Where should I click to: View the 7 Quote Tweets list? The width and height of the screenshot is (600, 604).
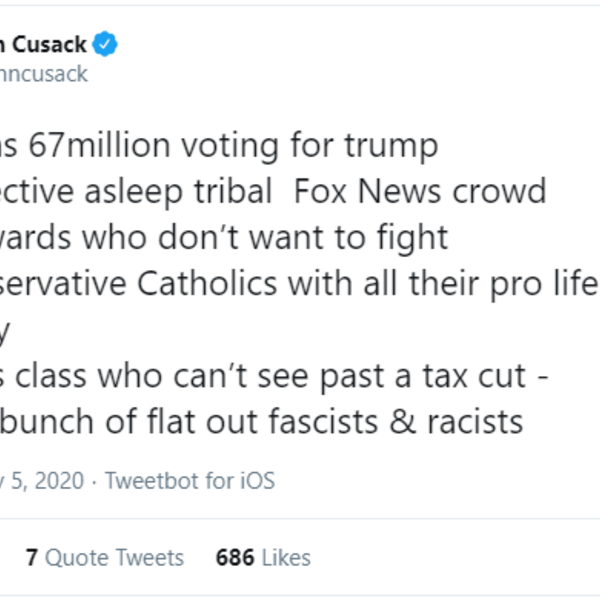point(105,557)
